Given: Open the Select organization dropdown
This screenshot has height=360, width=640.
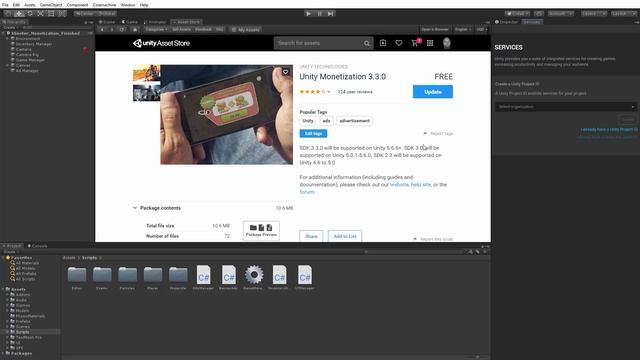Looking at the screenshot, I should click(x=566, y=107).
